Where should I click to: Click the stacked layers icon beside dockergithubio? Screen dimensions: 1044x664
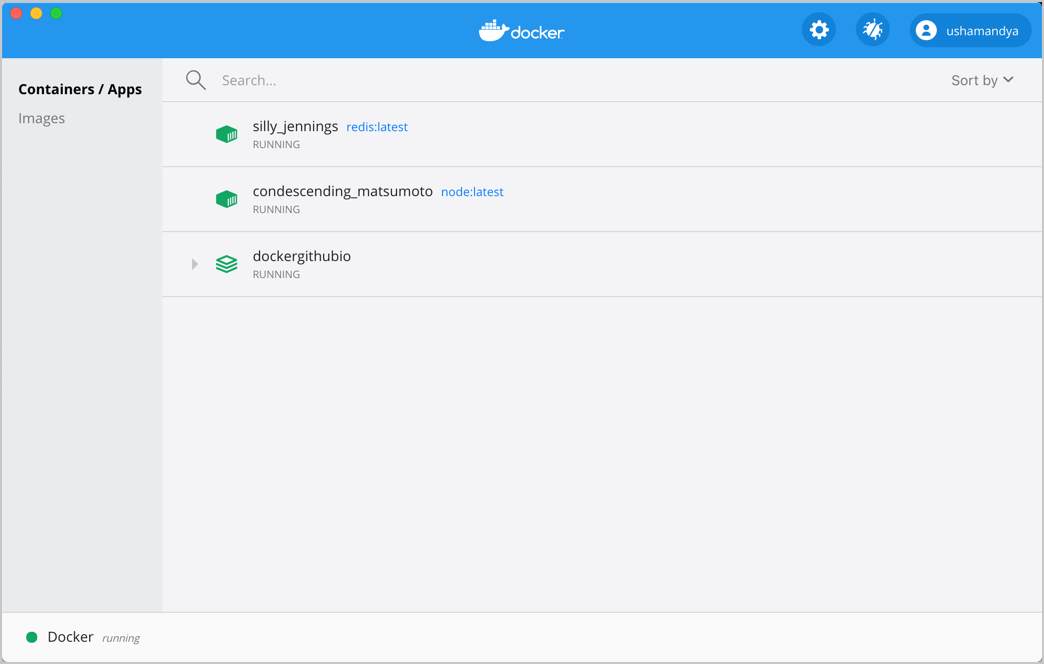(226, 263)
